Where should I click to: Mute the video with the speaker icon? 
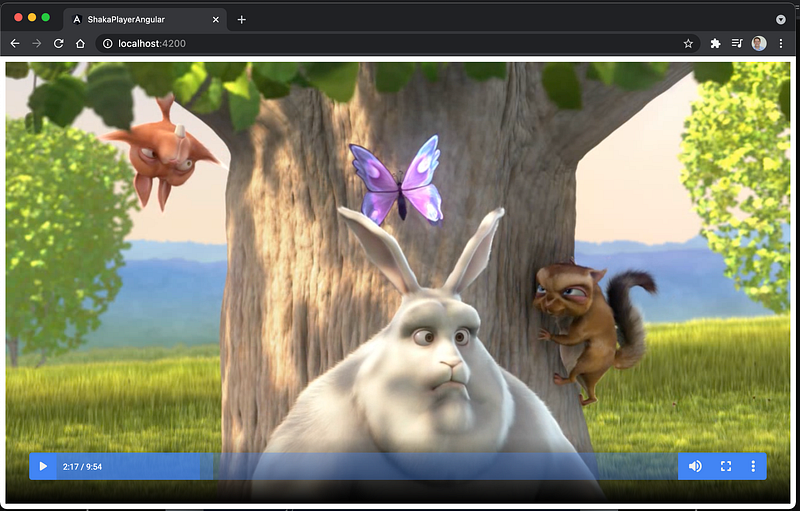(x=695, y=466)
